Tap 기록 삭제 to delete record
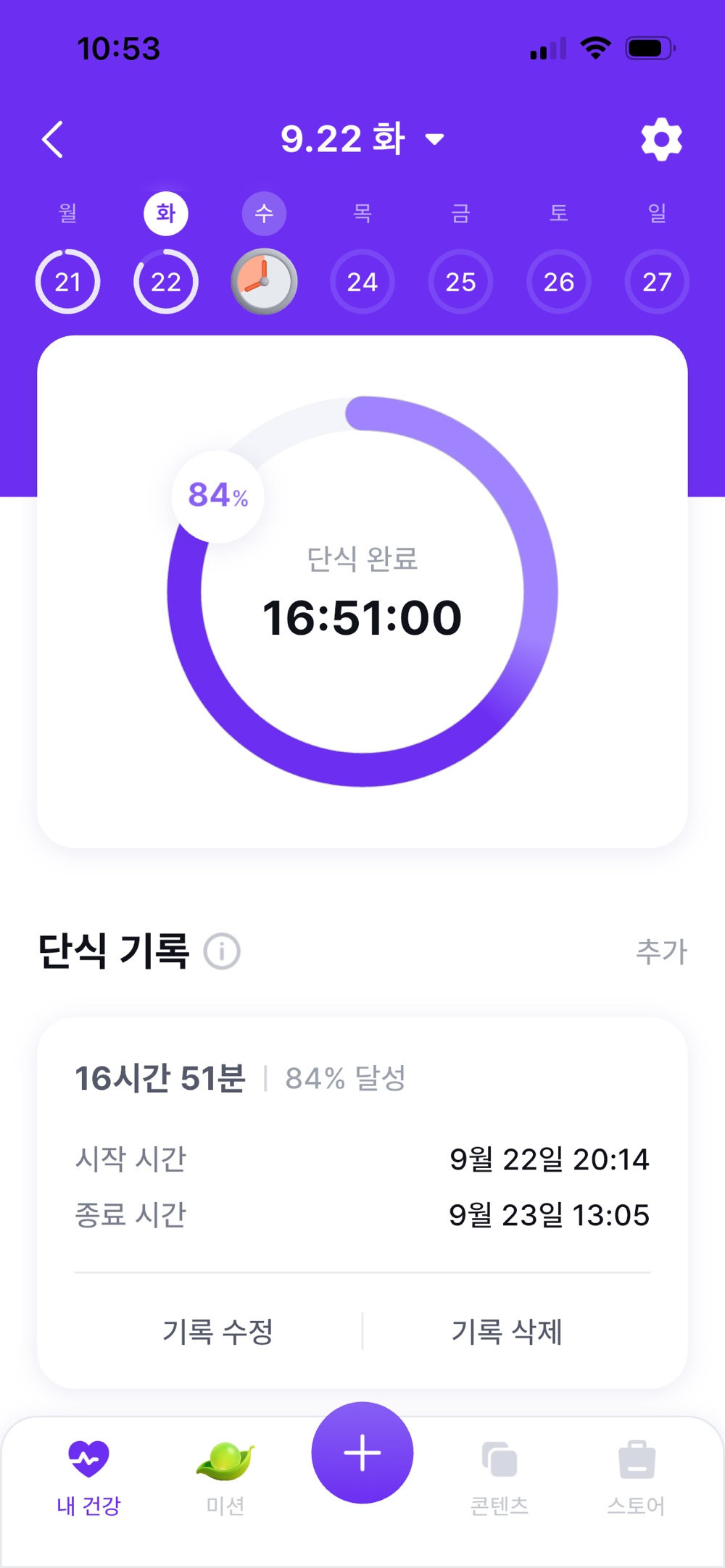The height and width of the screenshot is (1568, 725). point(507,1331)
